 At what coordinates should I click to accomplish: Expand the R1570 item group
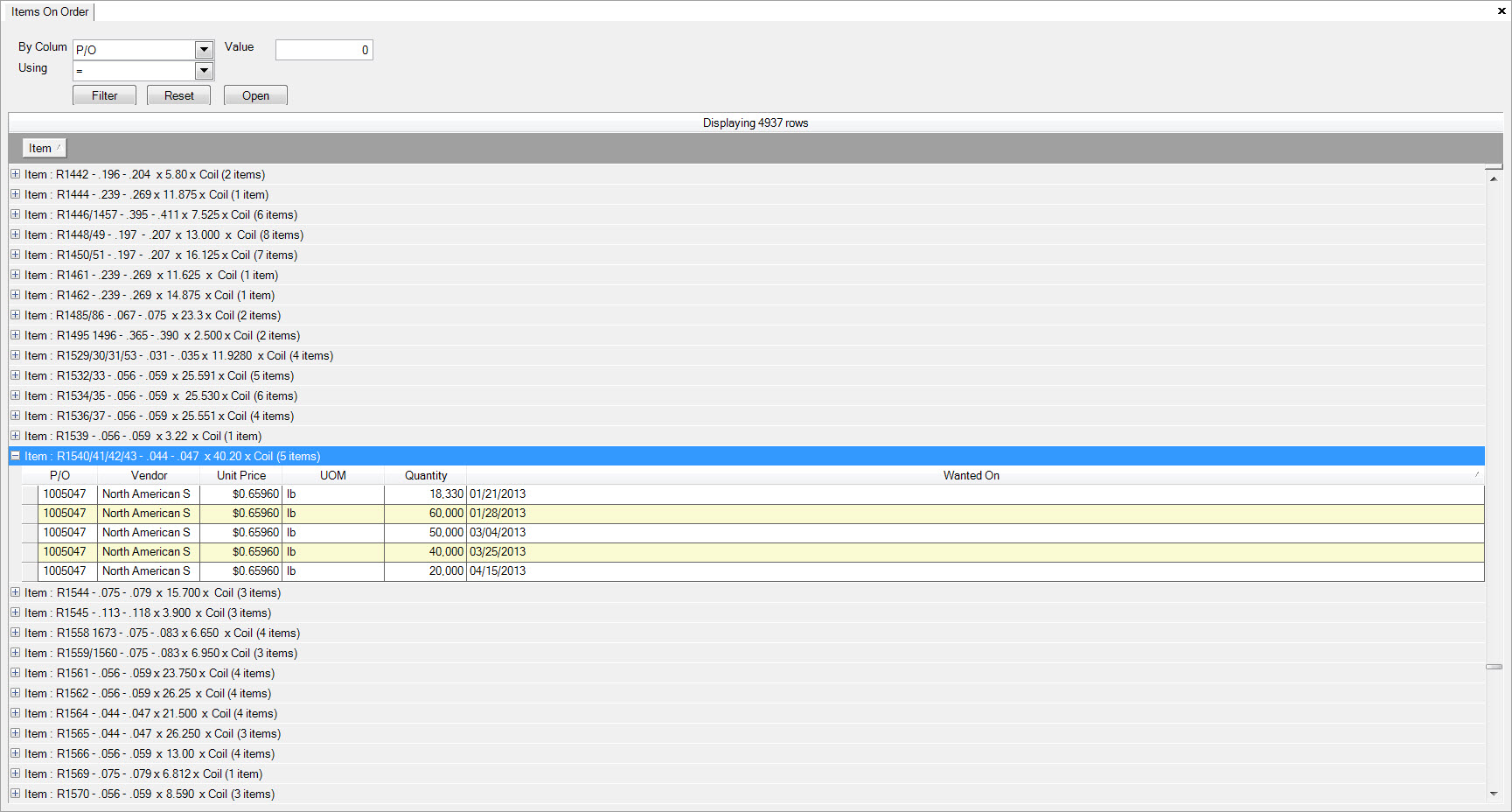15,794
